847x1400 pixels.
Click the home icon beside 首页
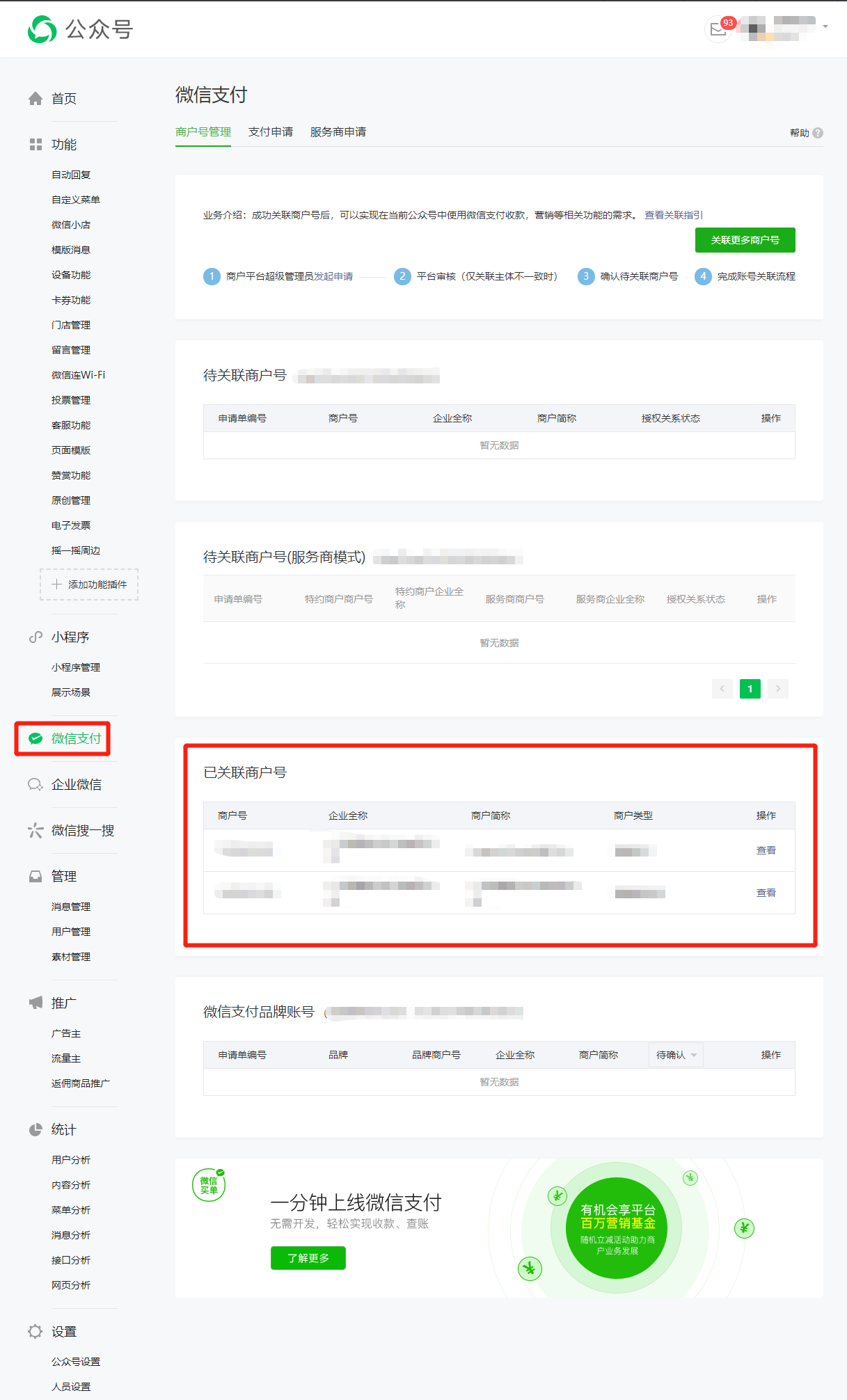click(35, 99)
